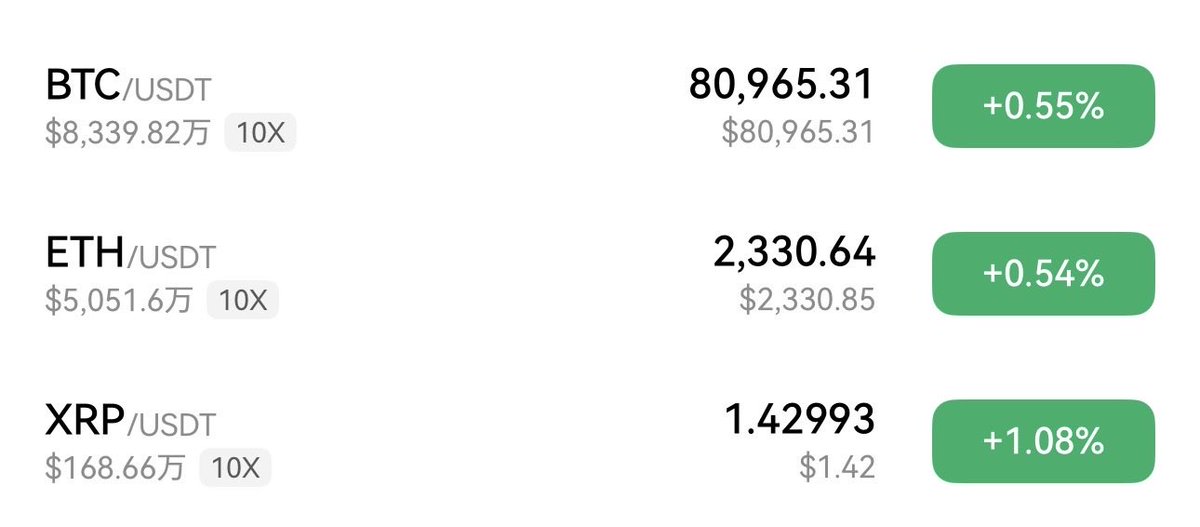Click the XRP USD value $1.42
This screenshot has height=527, width=1200.
pos(837,467)
